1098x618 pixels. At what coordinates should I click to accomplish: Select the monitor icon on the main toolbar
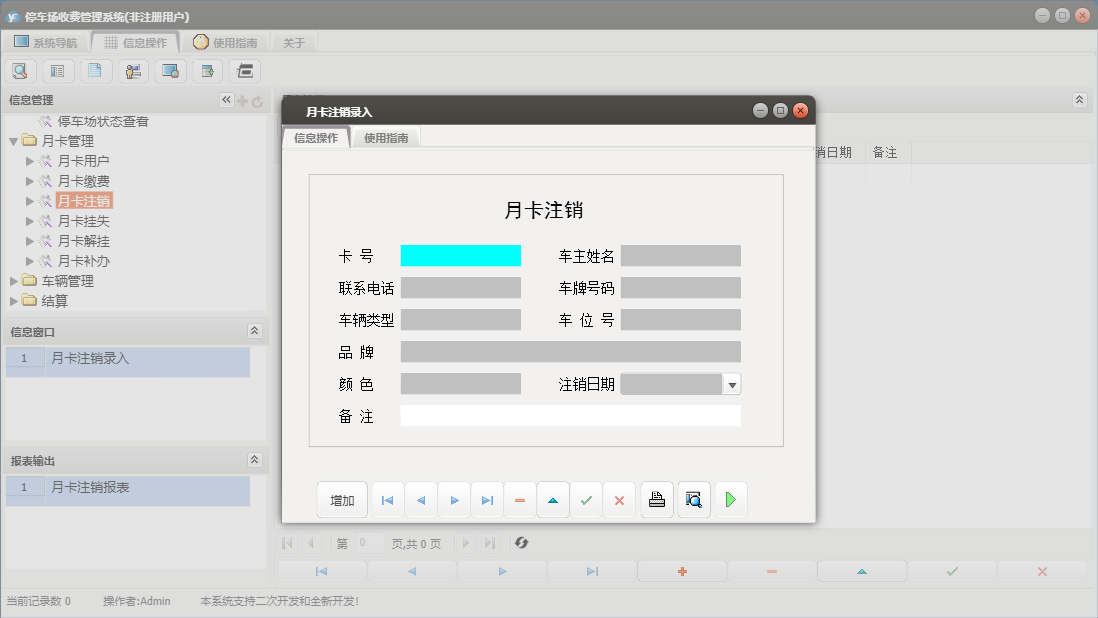168,70
